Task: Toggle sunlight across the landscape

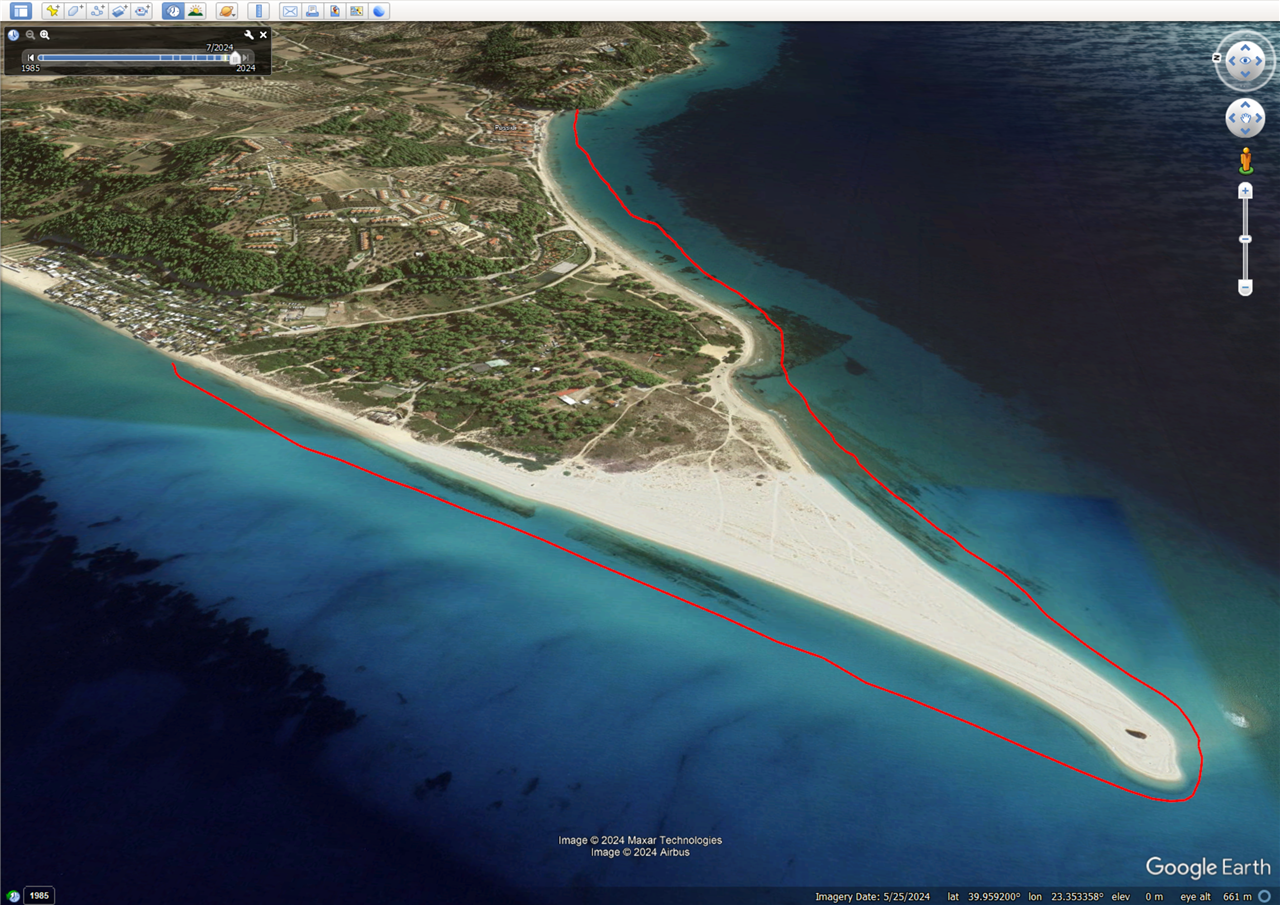Action: 195,11
